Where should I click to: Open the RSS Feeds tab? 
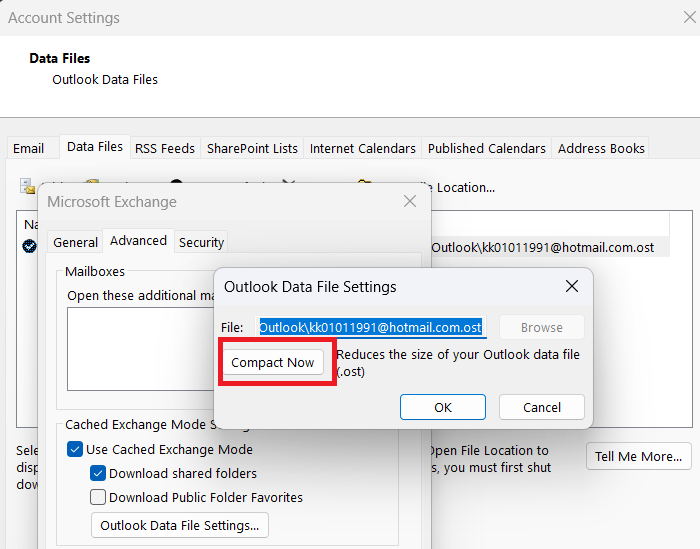(165, 148)
